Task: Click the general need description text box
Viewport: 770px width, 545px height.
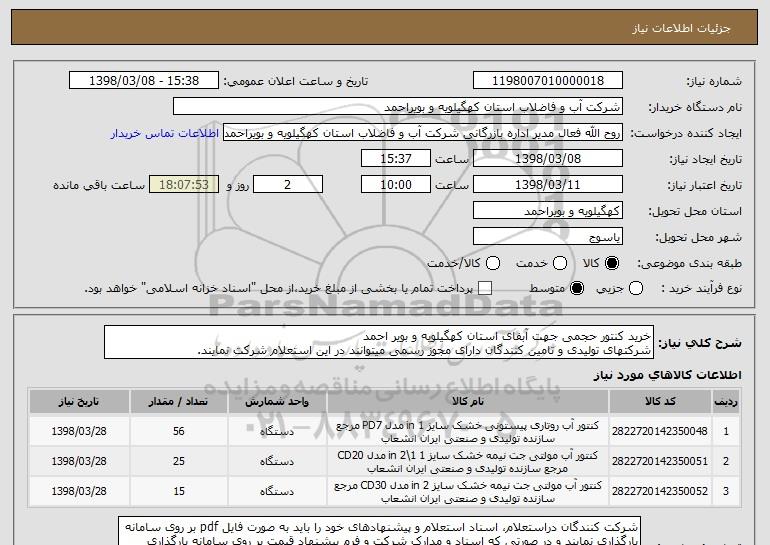Action: pos(379,342)
